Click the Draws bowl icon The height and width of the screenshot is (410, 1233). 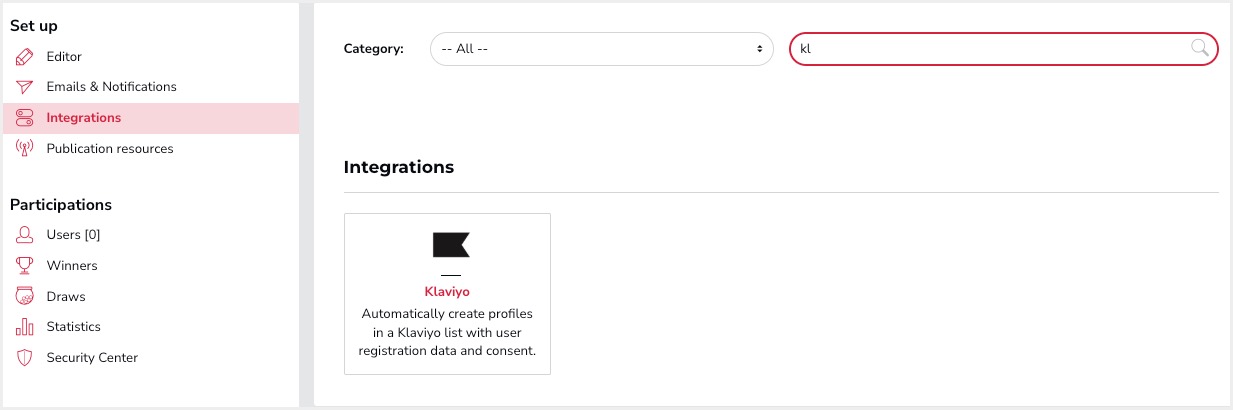tap(25, 297)
